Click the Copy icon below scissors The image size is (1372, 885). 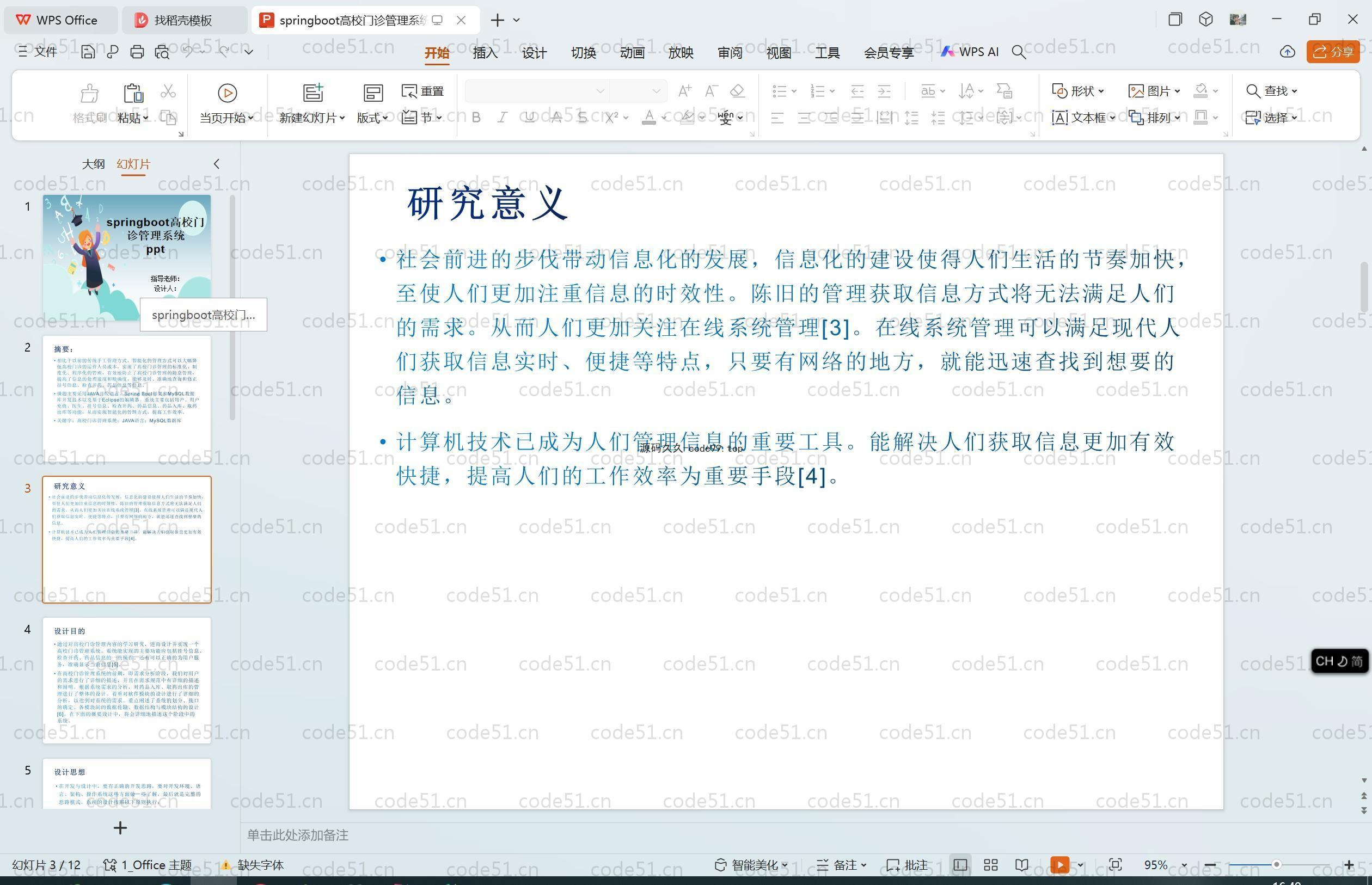point(168,118)
